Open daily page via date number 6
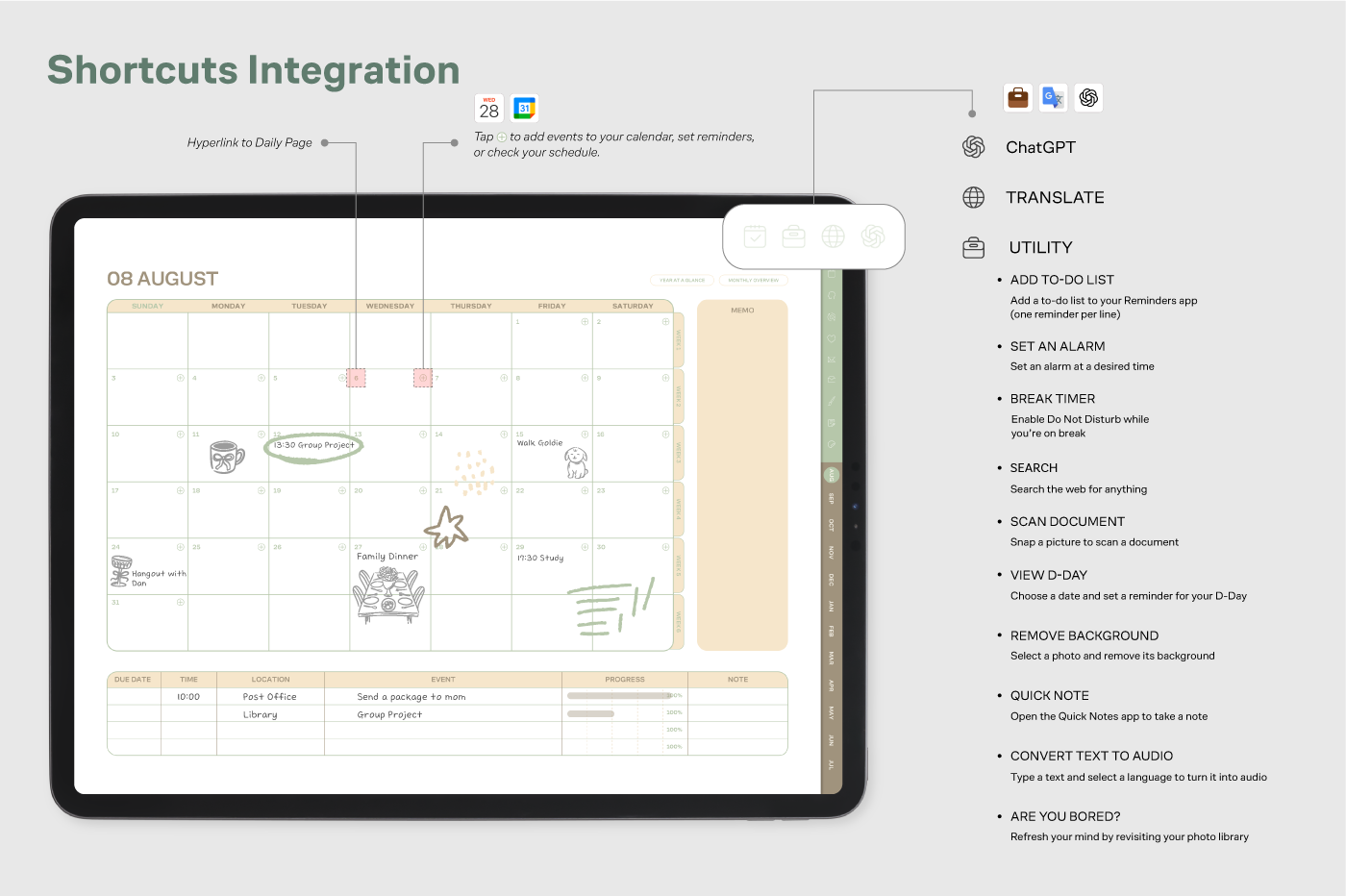This screenshot has height=896, width=1346. 356,378
